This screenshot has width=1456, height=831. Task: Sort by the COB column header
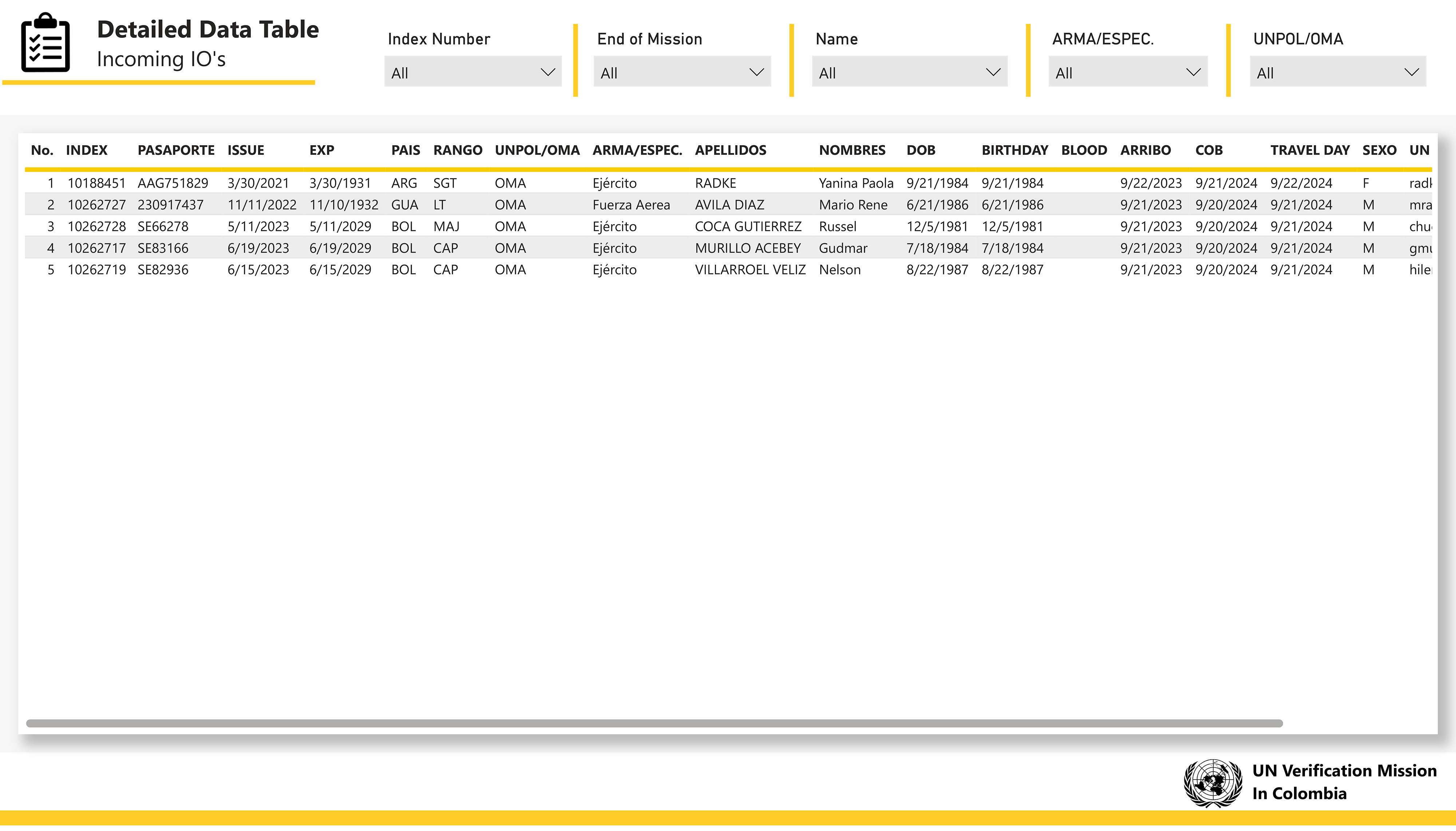click(1209, 150)
